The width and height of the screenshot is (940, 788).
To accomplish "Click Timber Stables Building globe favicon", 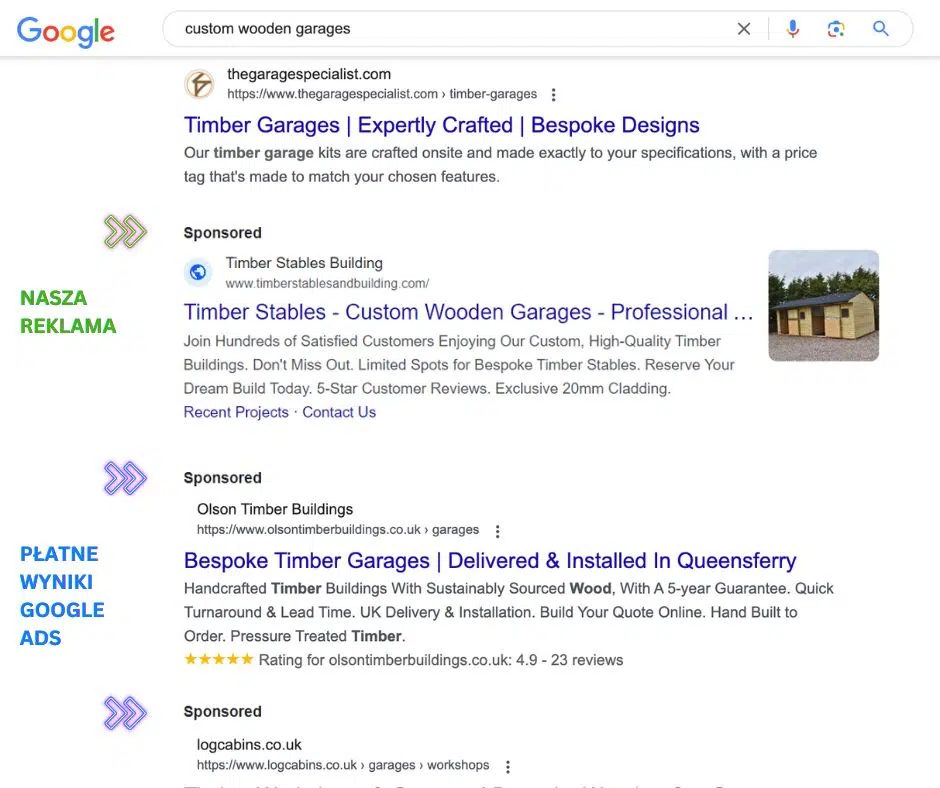I will click(199, 272).
